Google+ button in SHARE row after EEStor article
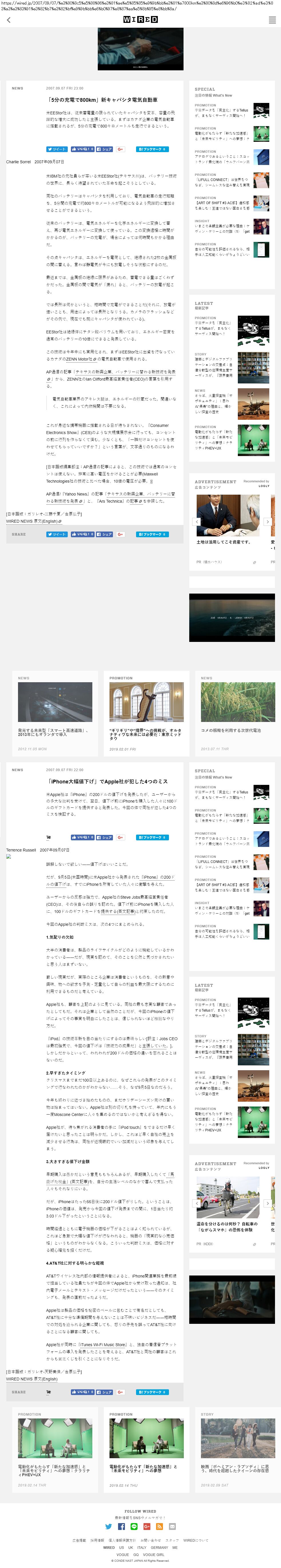This screenshot has width=281, height=1568. tap(120, 534)
